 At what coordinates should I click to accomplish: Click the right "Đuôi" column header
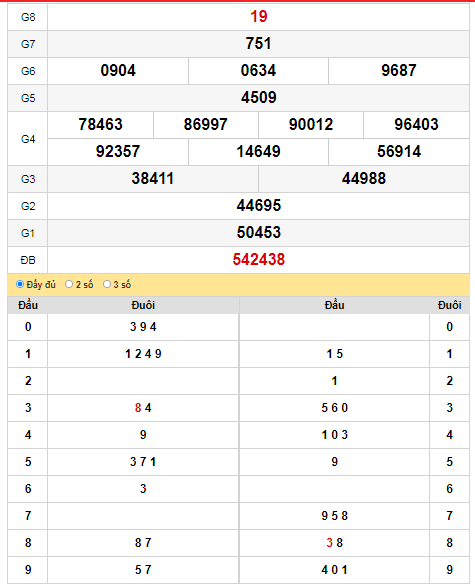pos(450,305)
